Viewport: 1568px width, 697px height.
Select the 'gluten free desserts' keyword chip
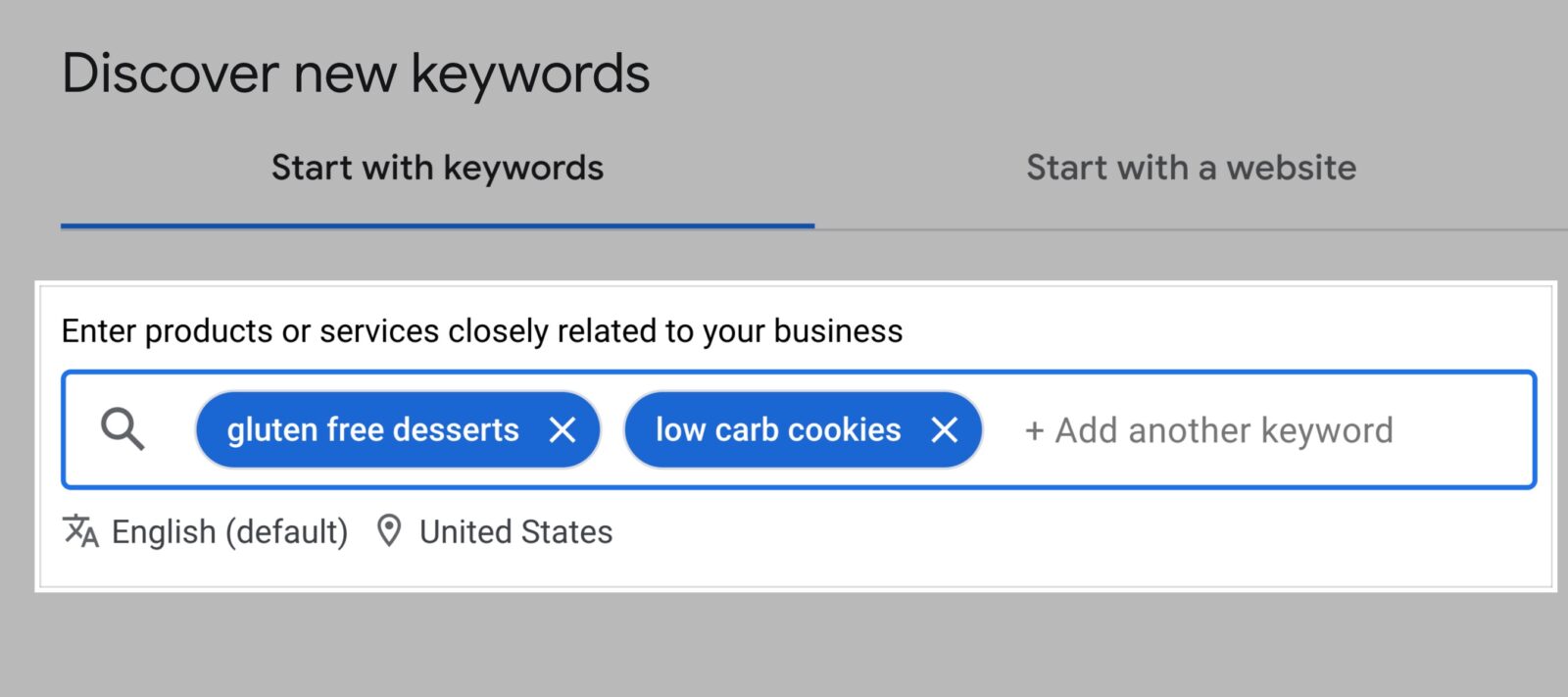pyautogui.click(x=372, y=429)
